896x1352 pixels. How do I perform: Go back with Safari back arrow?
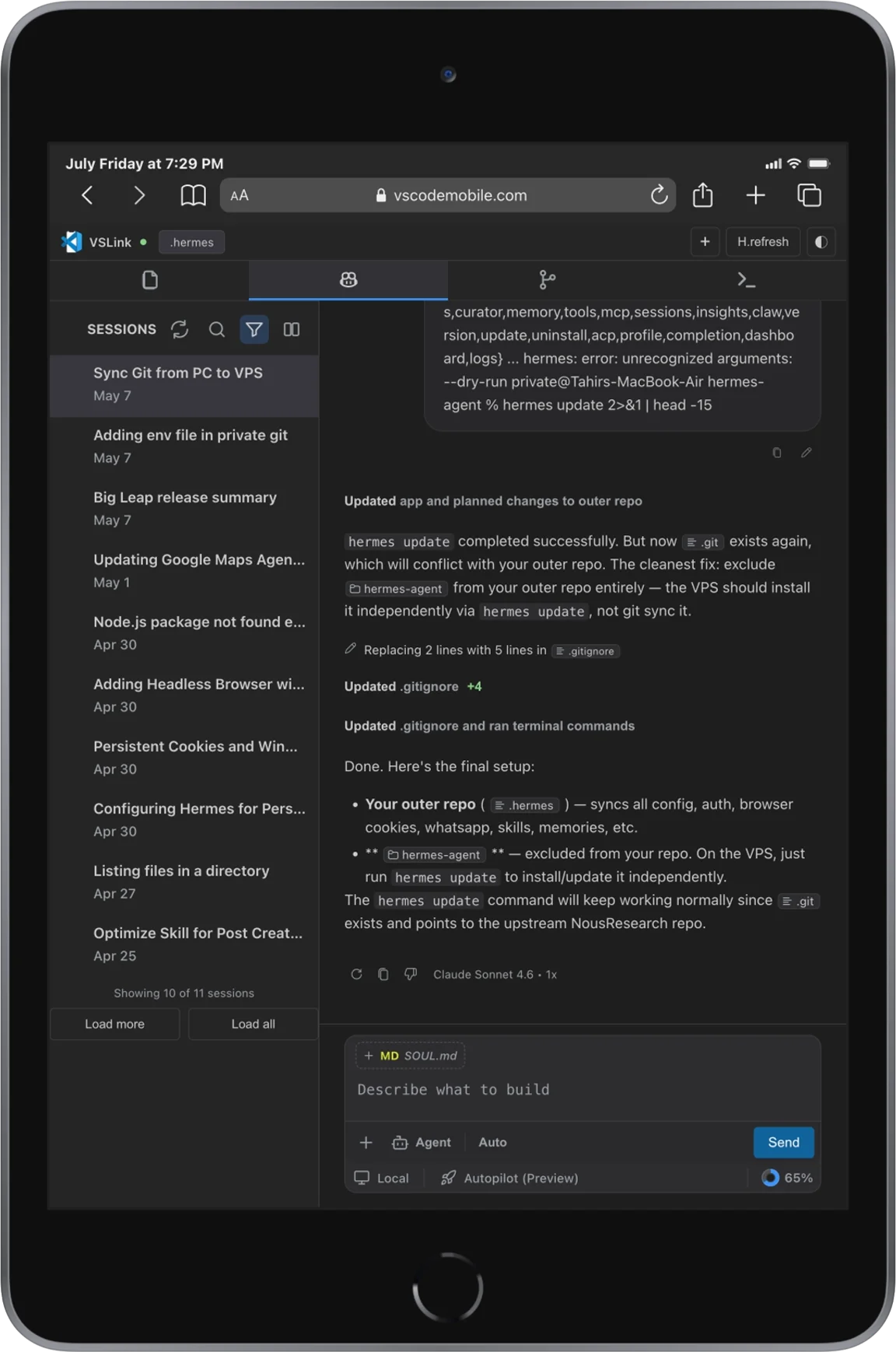[88, 195]
